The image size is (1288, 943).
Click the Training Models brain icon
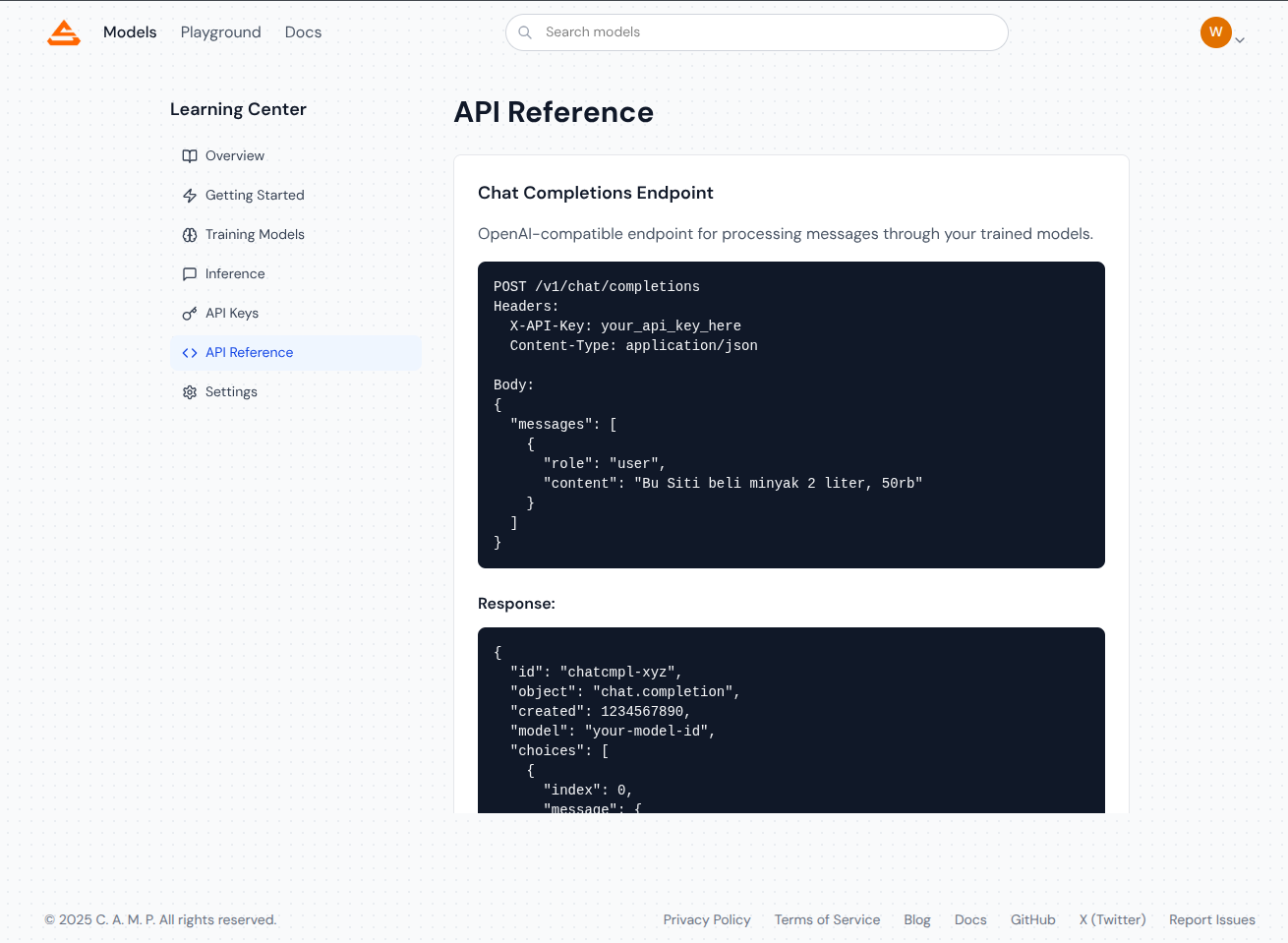[x=190, y=234]
